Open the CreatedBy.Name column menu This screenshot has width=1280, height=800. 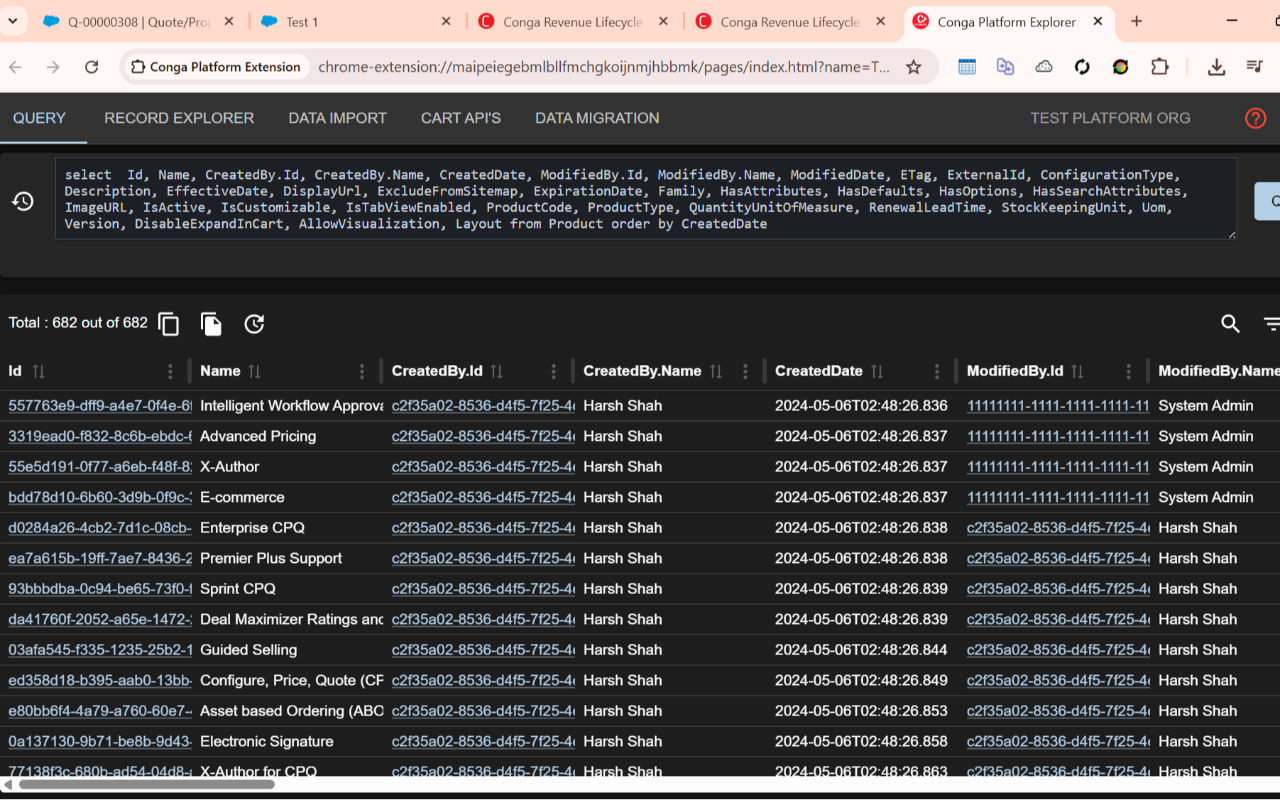(746, 371)
